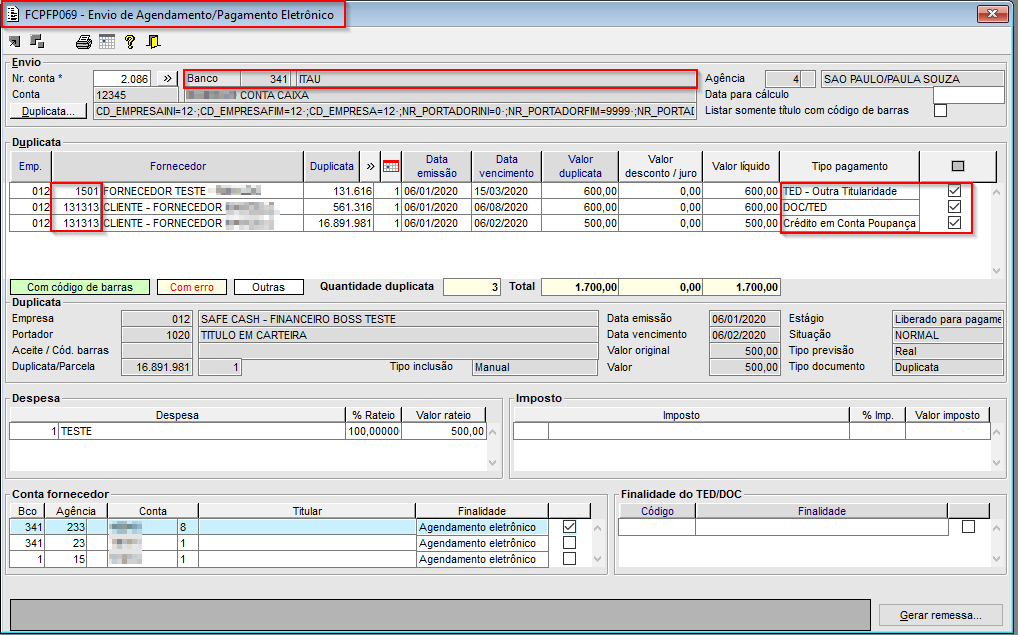Click 'Agendamento eletrônico' for agência 23
This screenshot has width=1018, height=635.
482,543
